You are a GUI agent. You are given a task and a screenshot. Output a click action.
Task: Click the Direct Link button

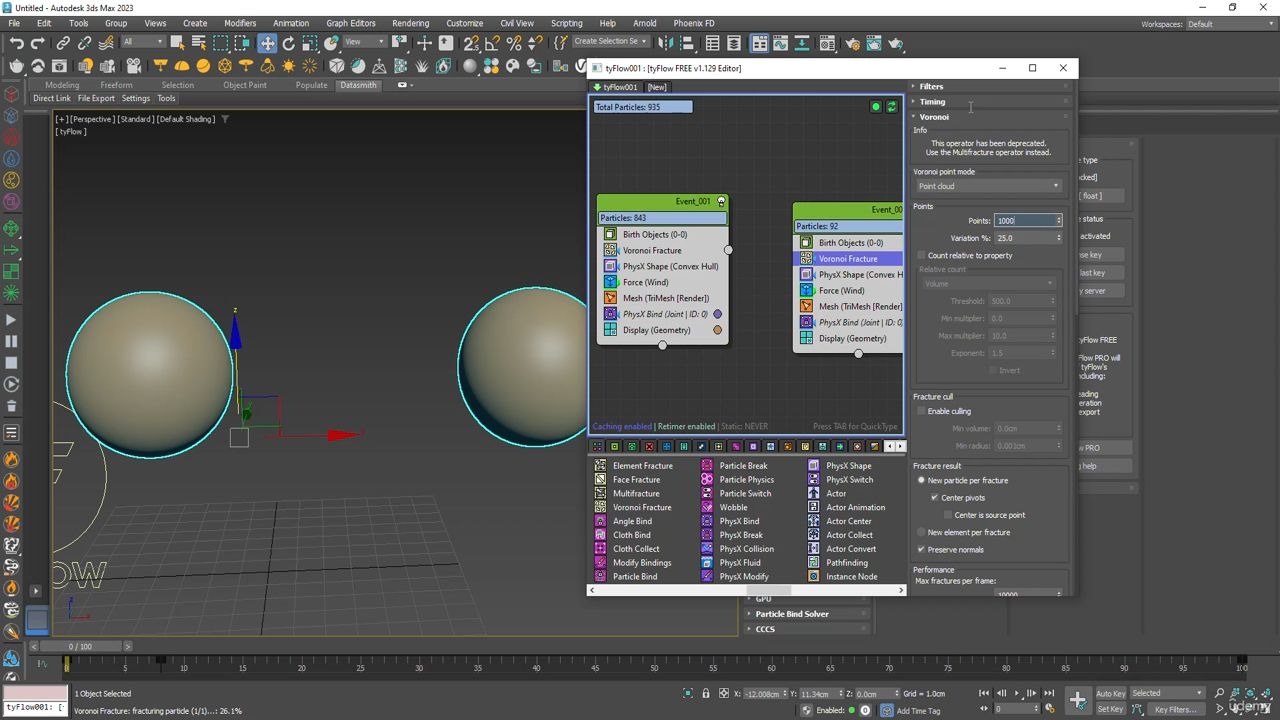pyautogui.click(x=52, y=98)
